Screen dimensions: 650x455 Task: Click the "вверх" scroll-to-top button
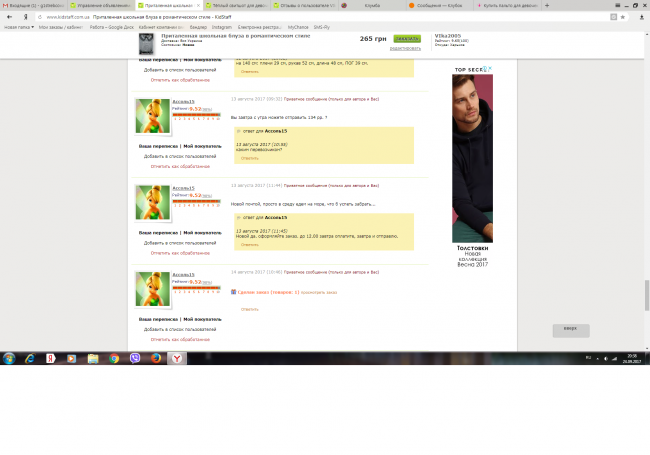point(570,328)
